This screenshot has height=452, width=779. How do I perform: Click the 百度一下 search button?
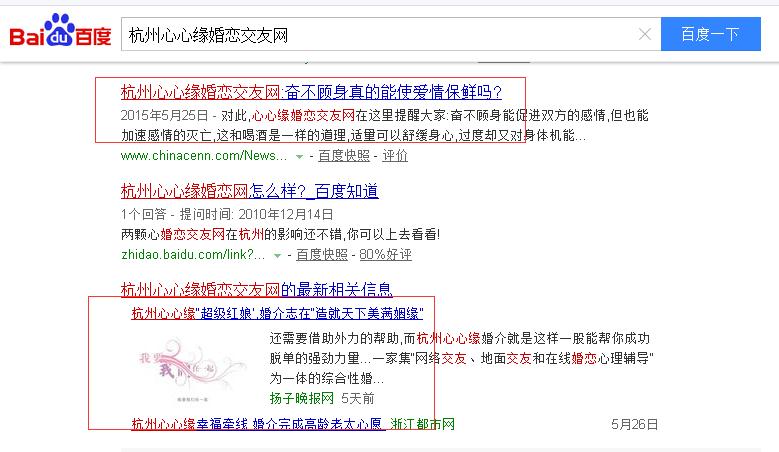710,34
